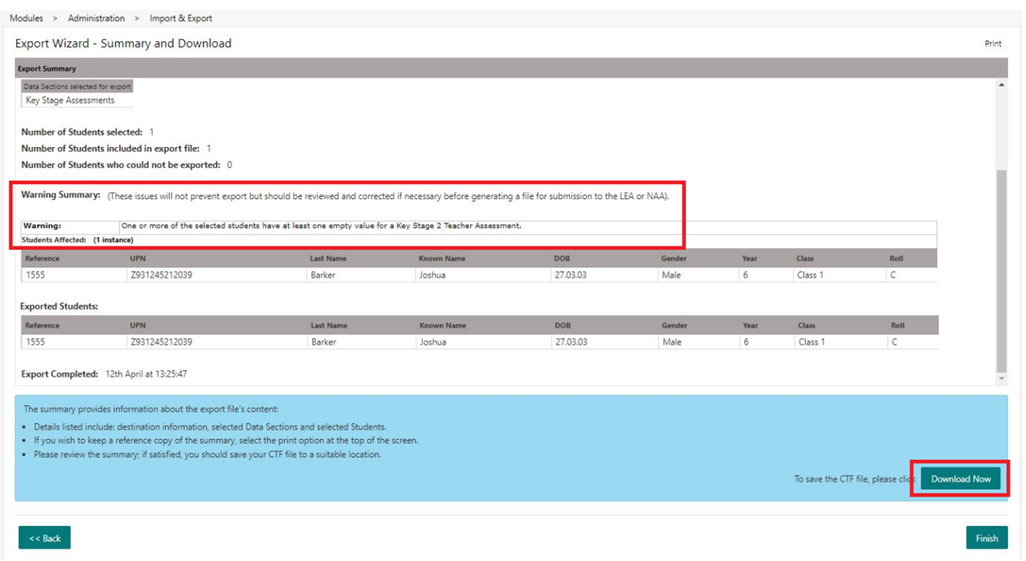Screen dimensions: 1026x561
Task: Open the Administration breadcrumb
Action: [96, 18]
